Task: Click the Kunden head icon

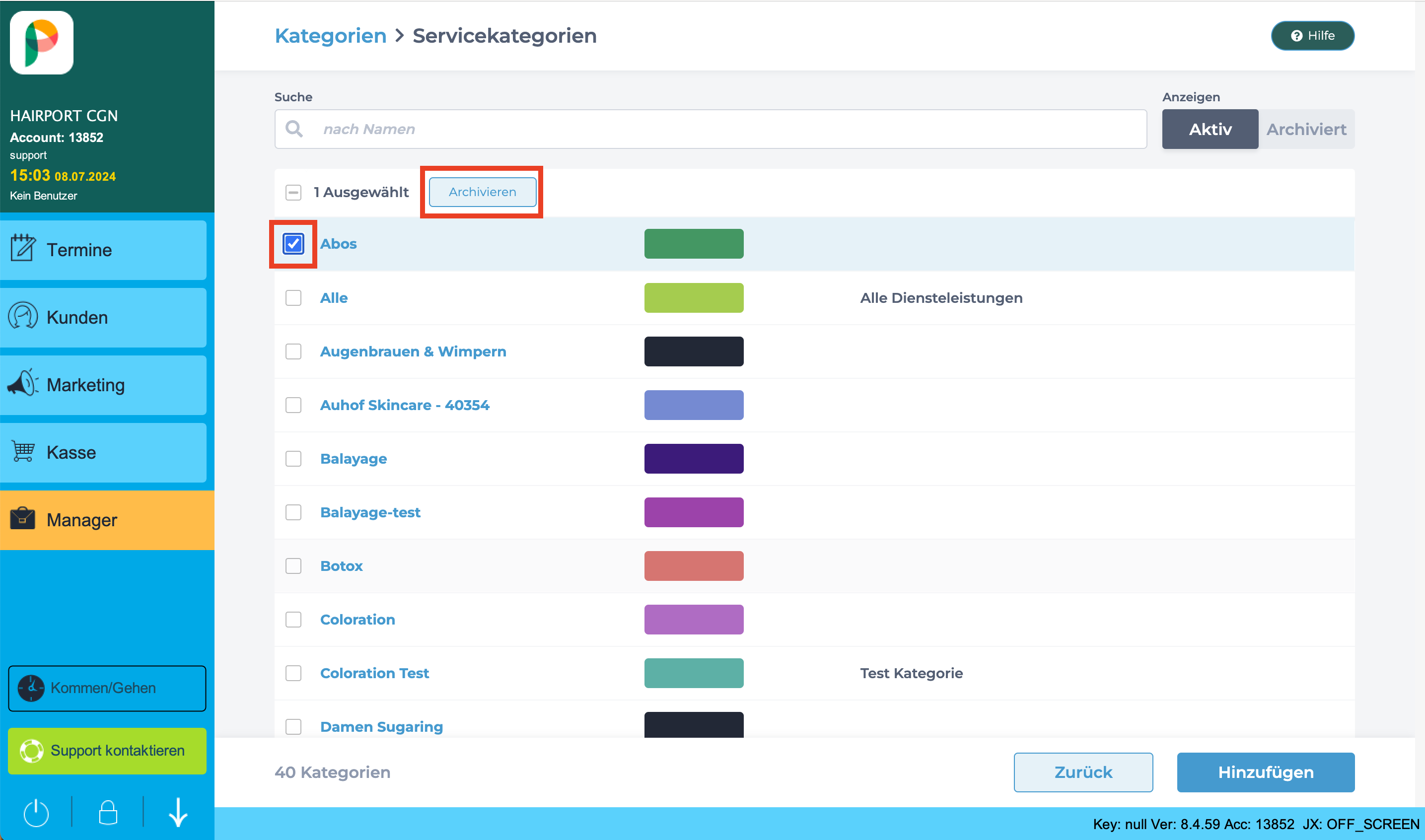Action: (23, 316)
